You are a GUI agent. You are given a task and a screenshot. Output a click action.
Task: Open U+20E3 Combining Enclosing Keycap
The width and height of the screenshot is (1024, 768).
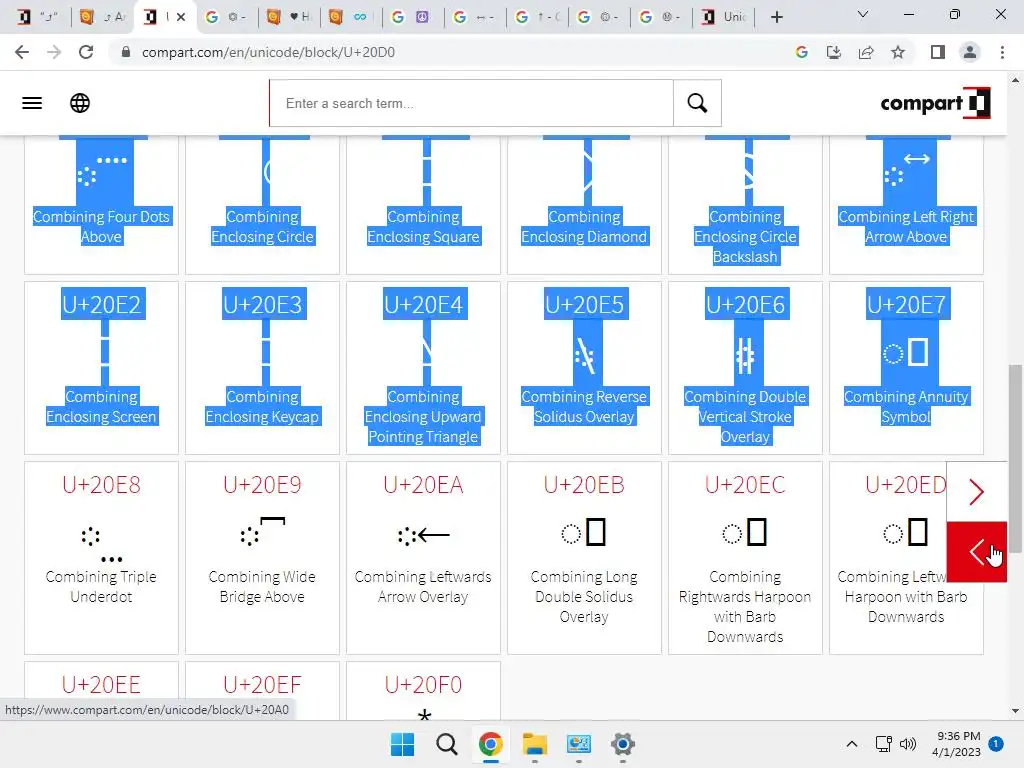[262, 368]
